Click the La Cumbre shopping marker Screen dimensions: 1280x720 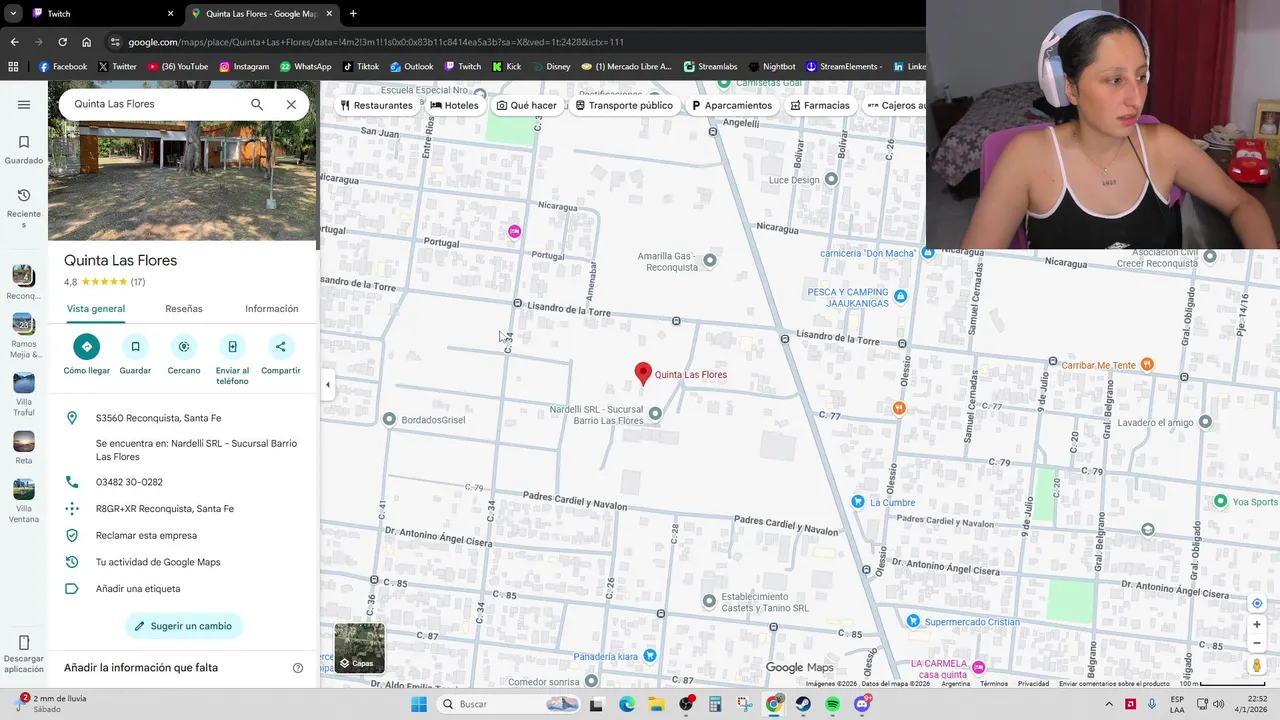(857, 502)
